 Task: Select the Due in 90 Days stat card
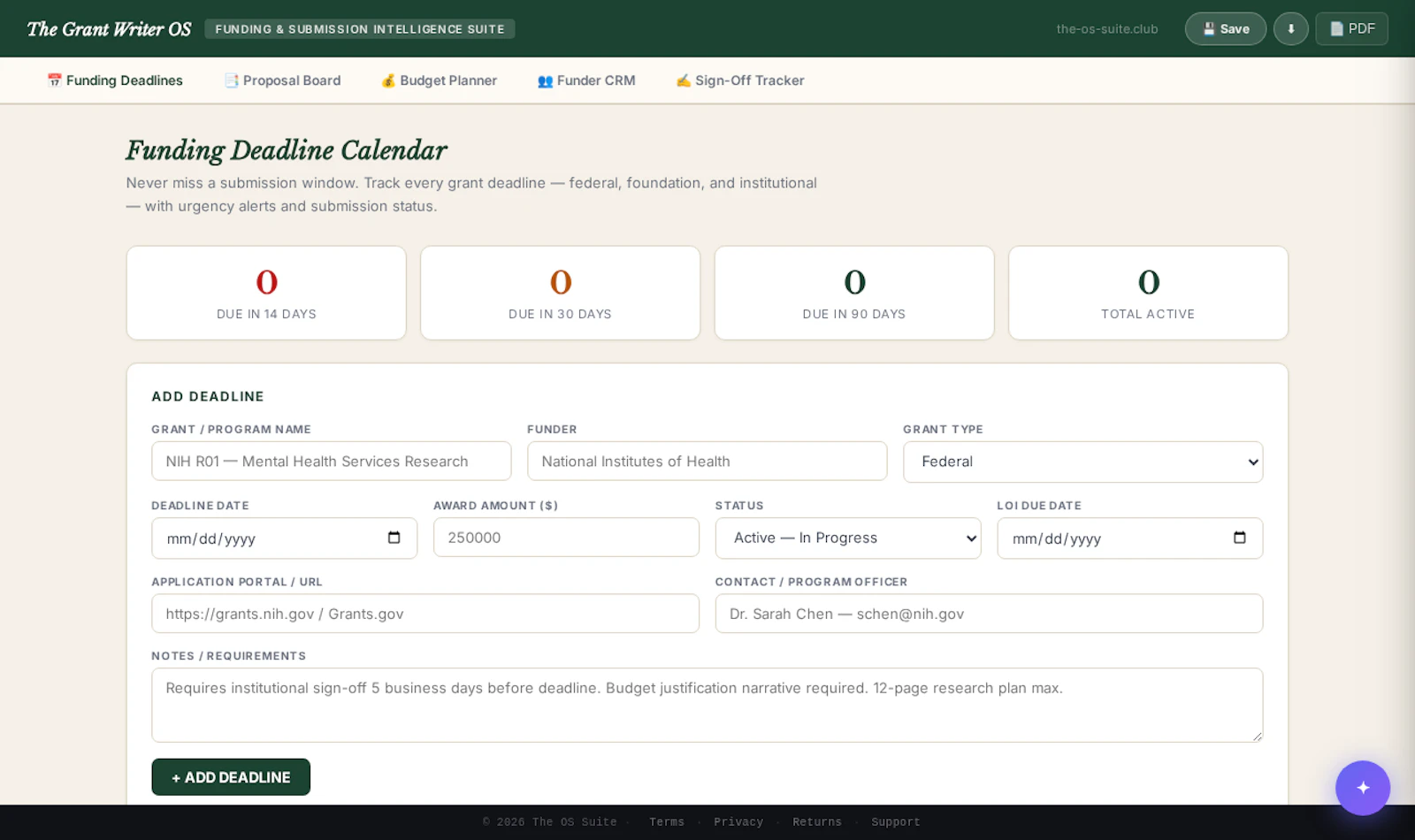854,293
